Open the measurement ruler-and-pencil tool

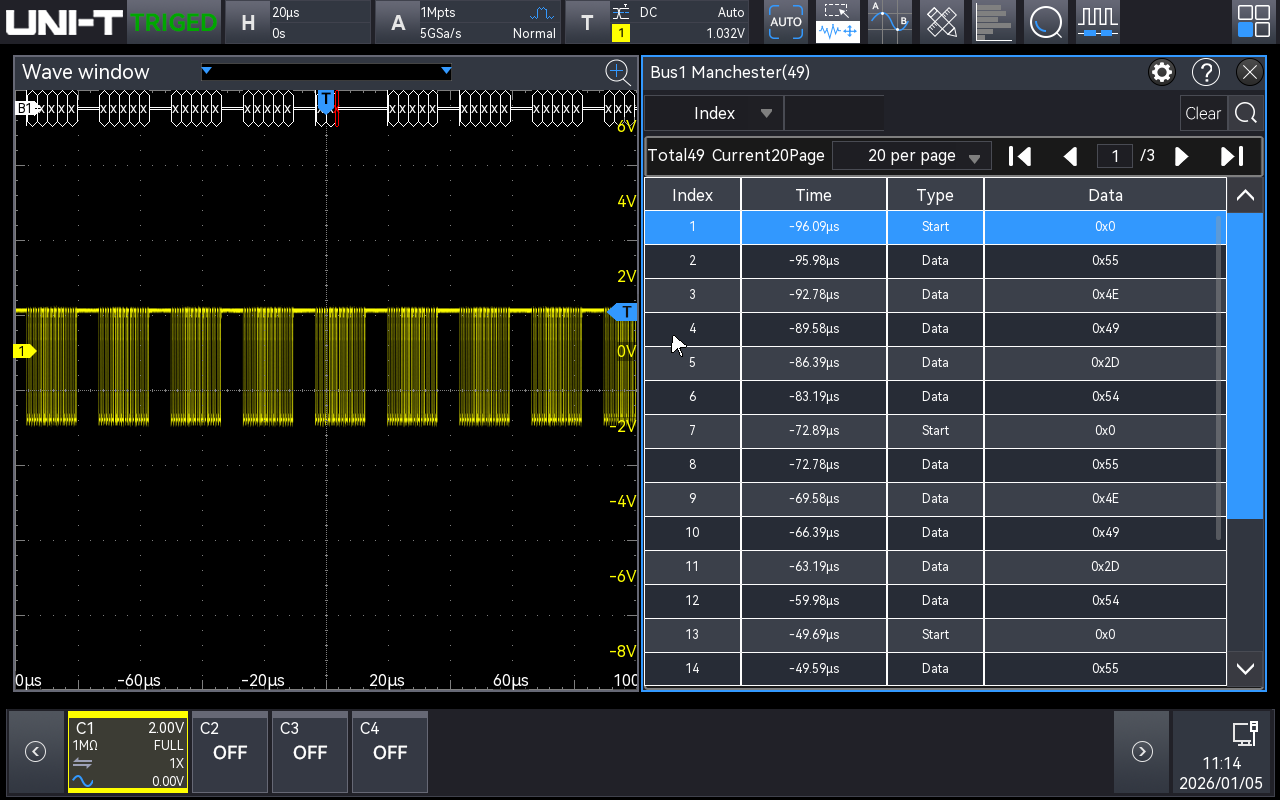[941, 22]
